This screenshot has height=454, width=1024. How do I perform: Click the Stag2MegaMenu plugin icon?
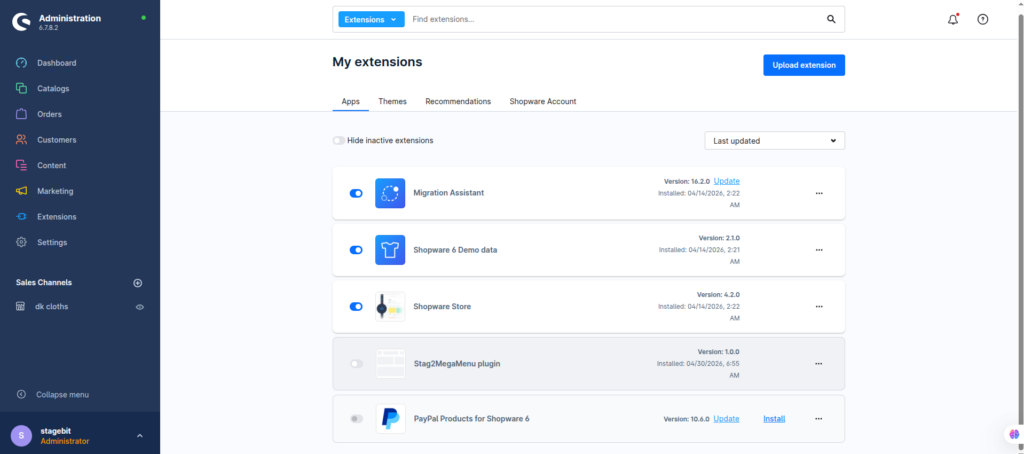[390, 363]
